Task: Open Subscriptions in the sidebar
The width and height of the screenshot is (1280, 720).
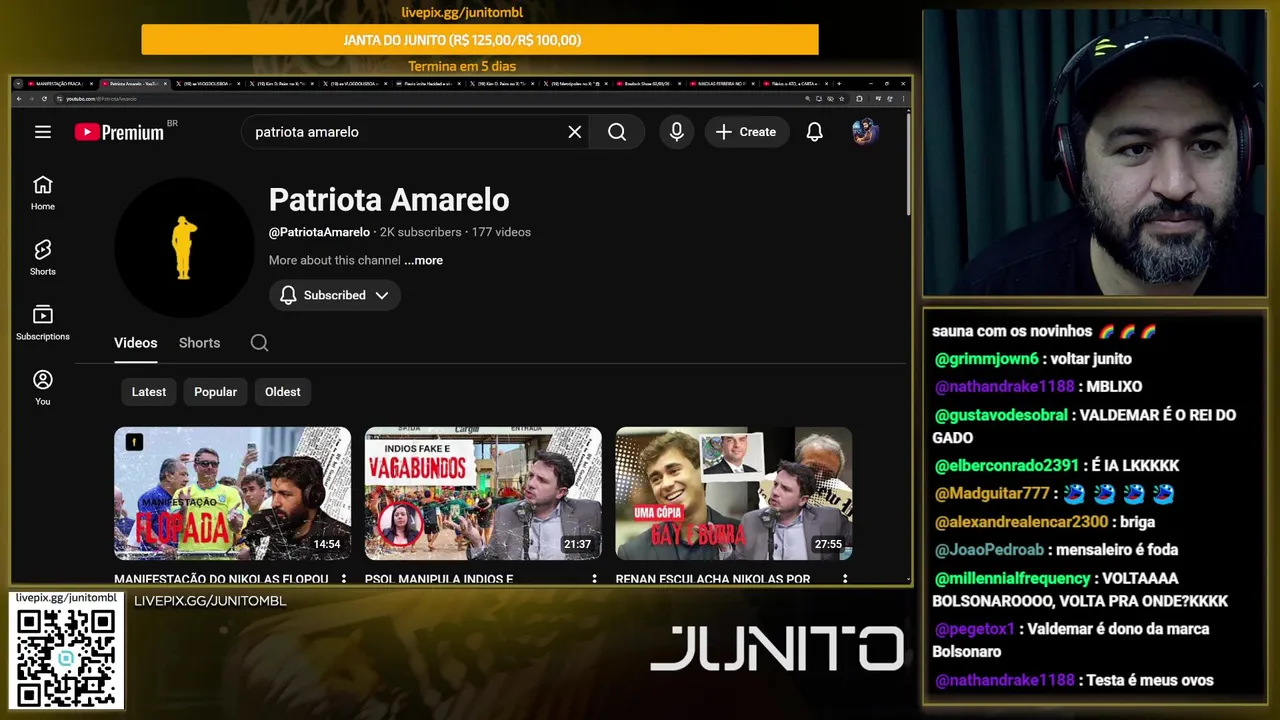Action: pyautogui.click(x=42, y=322)
